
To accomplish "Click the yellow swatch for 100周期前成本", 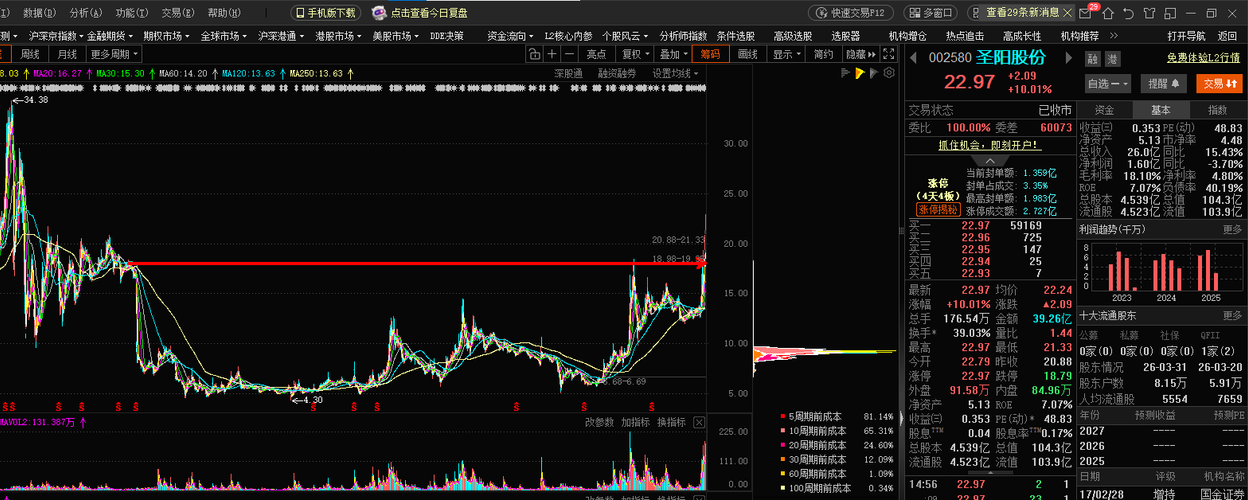I will pos(781,488).
